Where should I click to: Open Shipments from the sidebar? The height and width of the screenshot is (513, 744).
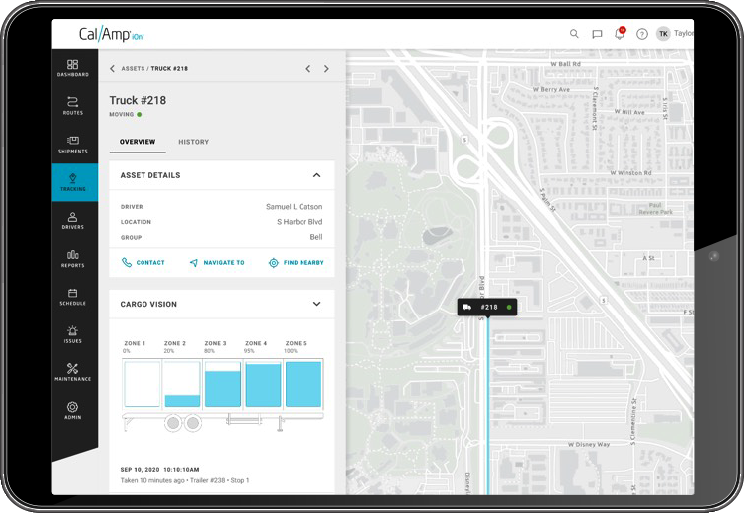coord(73,144)
